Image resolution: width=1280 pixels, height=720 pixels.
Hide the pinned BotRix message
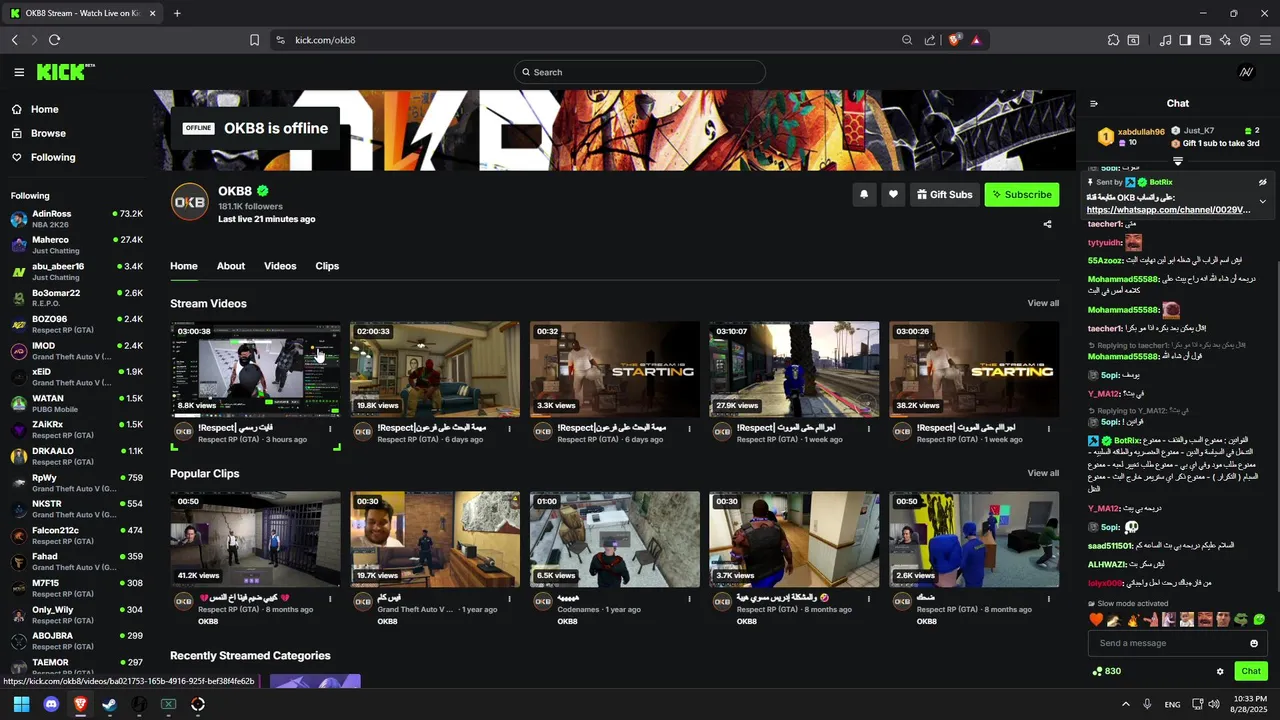click(1262, 183)
